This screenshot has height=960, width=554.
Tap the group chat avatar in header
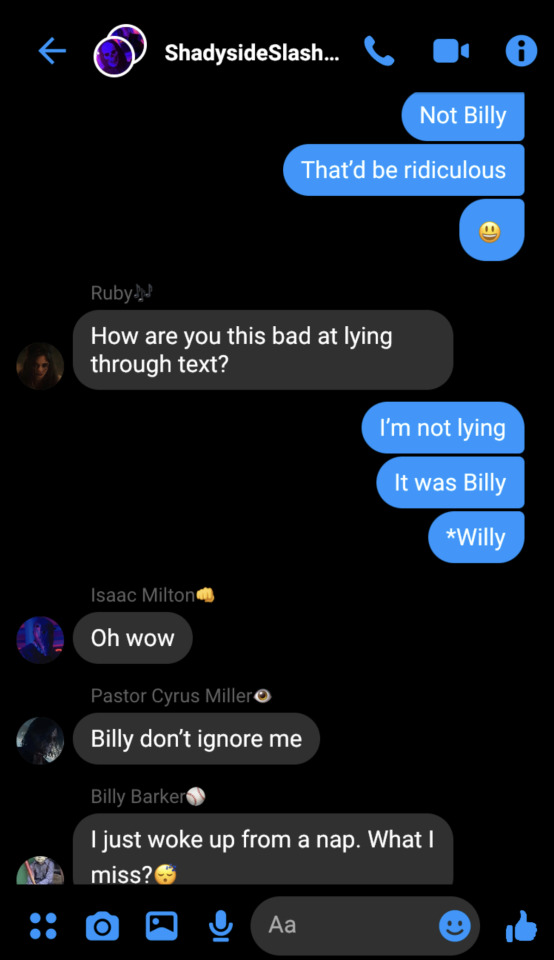[x=120, y=50]
